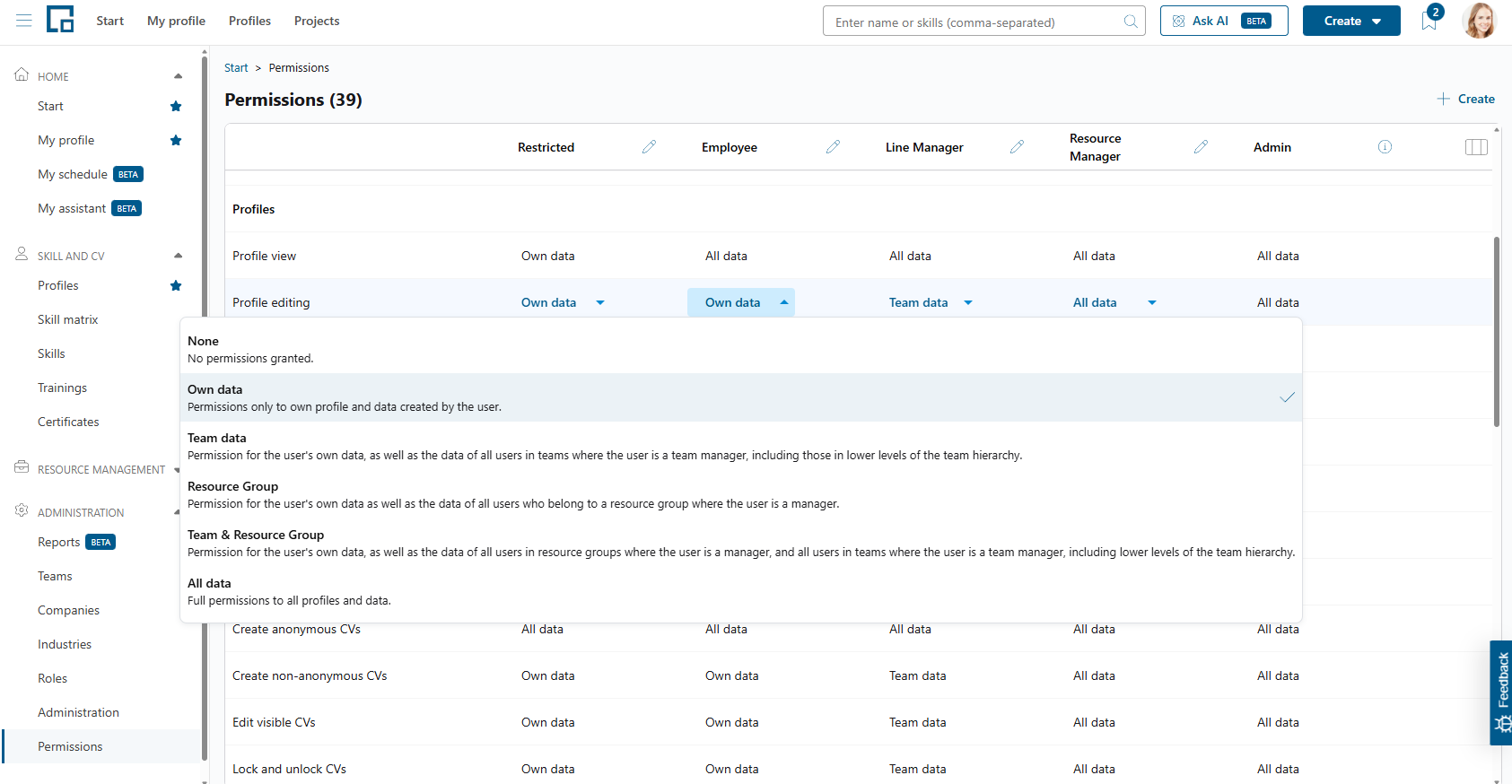1512x784 pixels.
Task: Open the My profile top navigation item
Action: pyautogui.click(x=176, y=21)
